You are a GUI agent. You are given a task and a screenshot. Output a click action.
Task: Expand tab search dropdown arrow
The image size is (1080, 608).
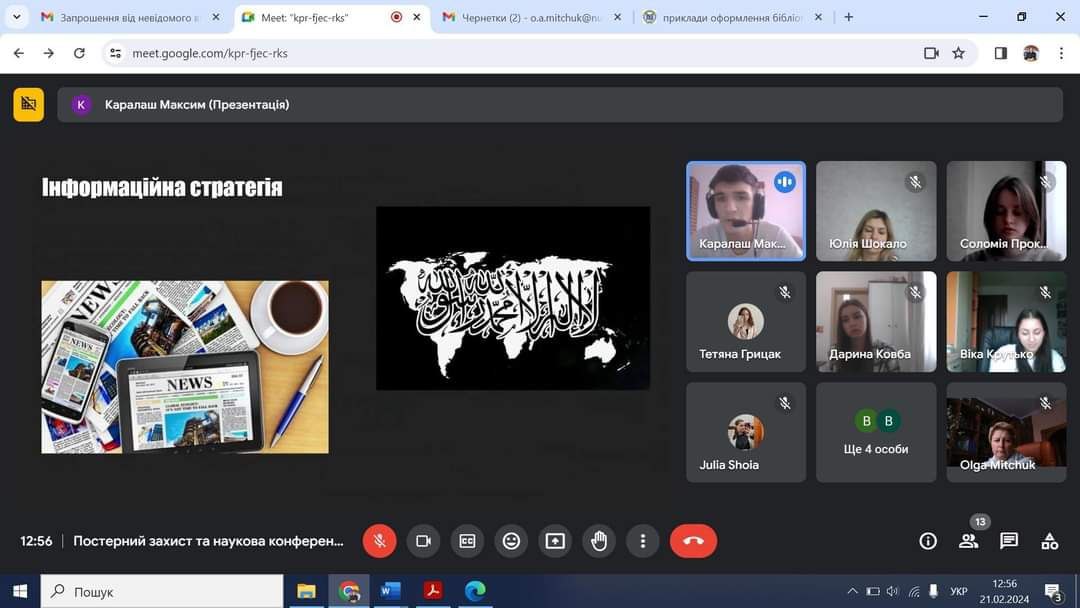pyautogui.click(x=17, y=17)
